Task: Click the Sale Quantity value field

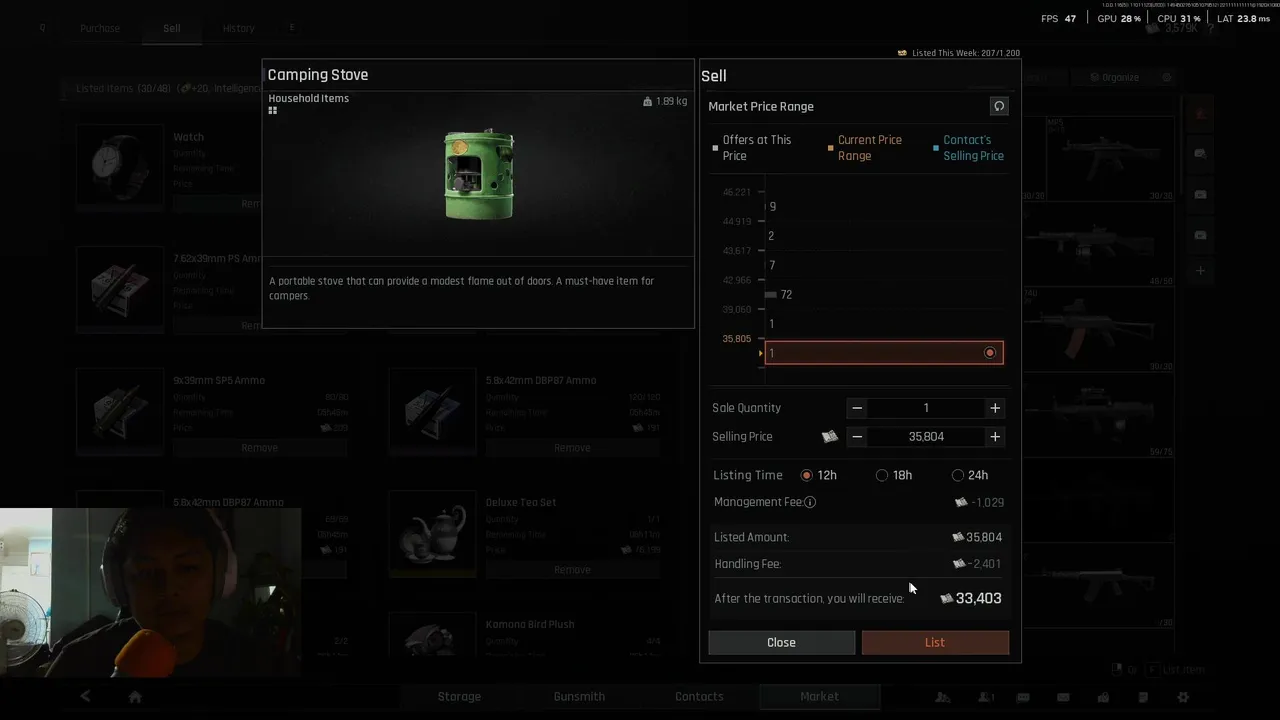Action: coord(926,408)
